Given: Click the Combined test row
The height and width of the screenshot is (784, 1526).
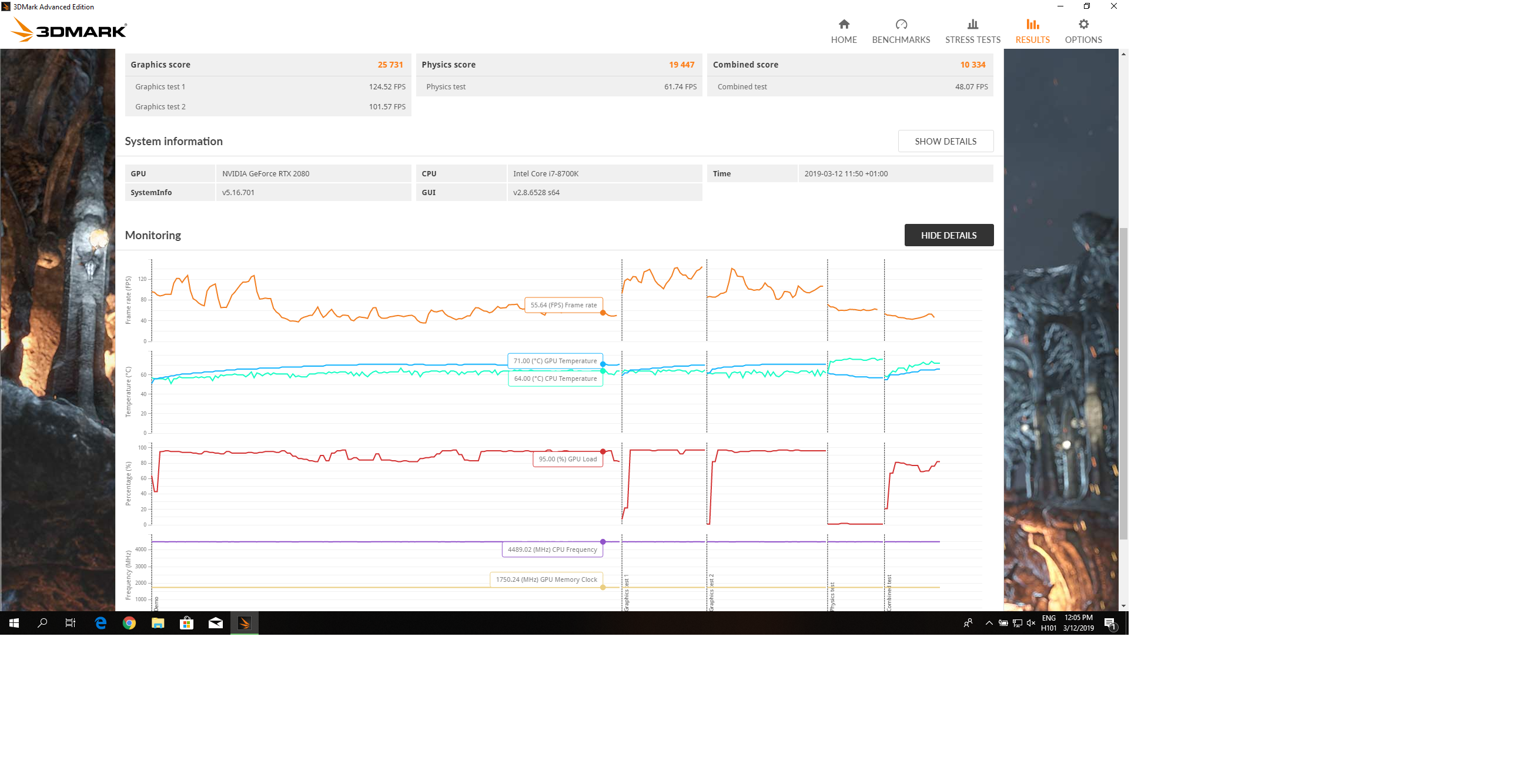Looking at the screenshot, I should pos(850,86).
